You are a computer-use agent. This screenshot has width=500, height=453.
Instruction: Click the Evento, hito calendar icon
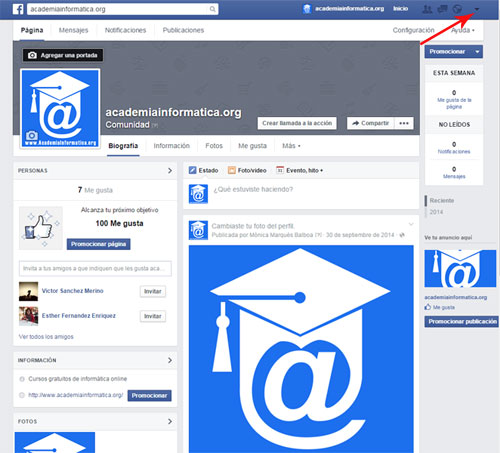pyautogui.click(x=280, y=170)
